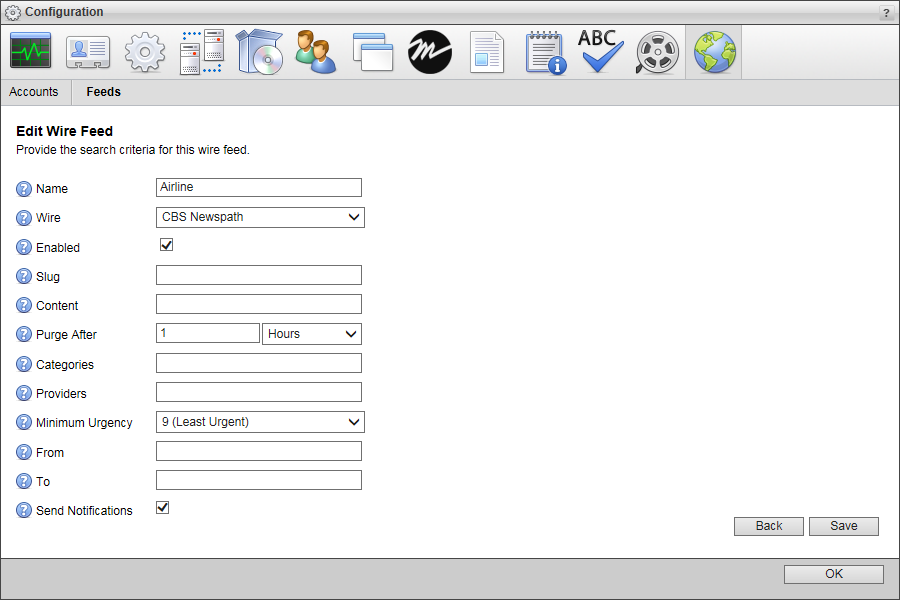
Task: Open the server rack network icon
Action: pos(201,52)
